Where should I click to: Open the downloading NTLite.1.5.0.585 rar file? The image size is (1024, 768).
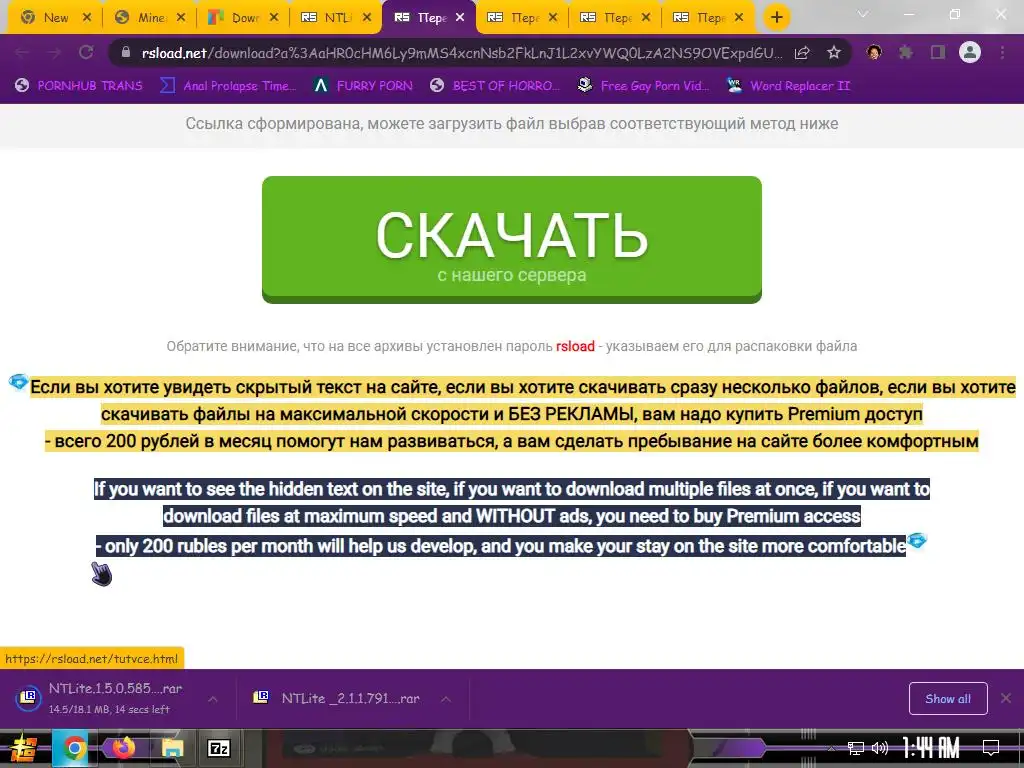115,698
